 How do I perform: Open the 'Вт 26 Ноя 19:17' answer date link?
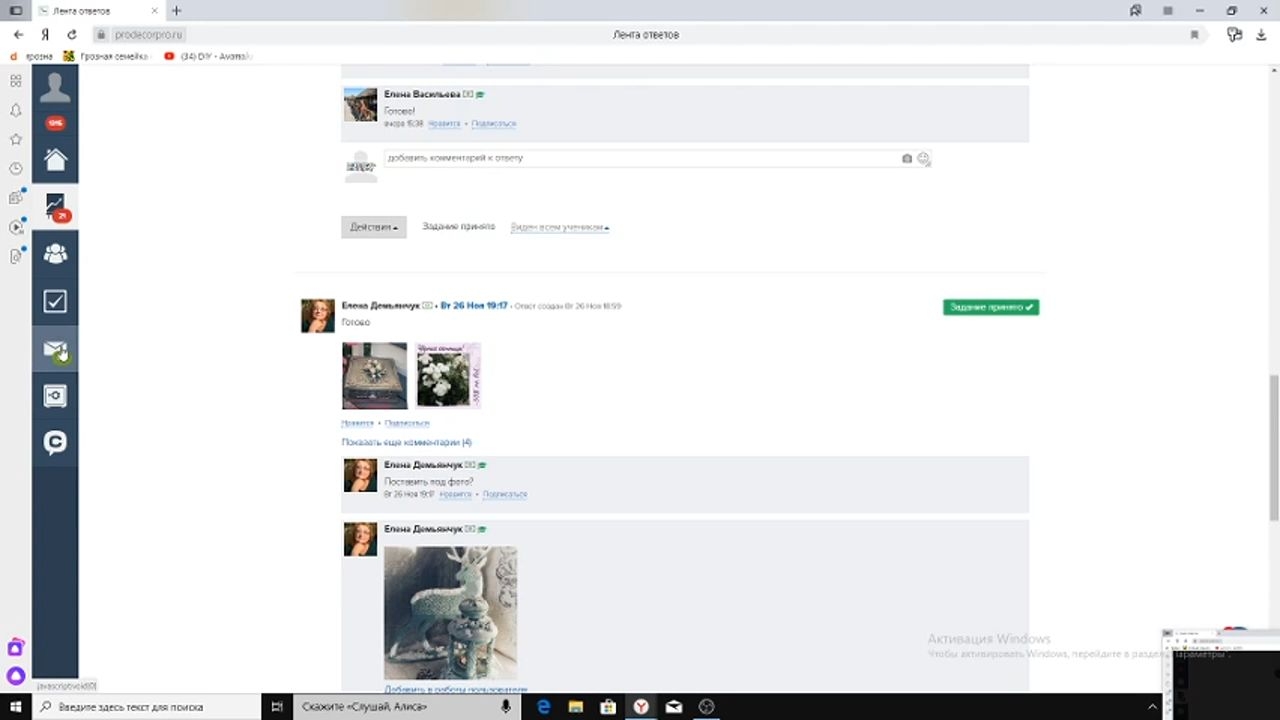pos(474,306)
